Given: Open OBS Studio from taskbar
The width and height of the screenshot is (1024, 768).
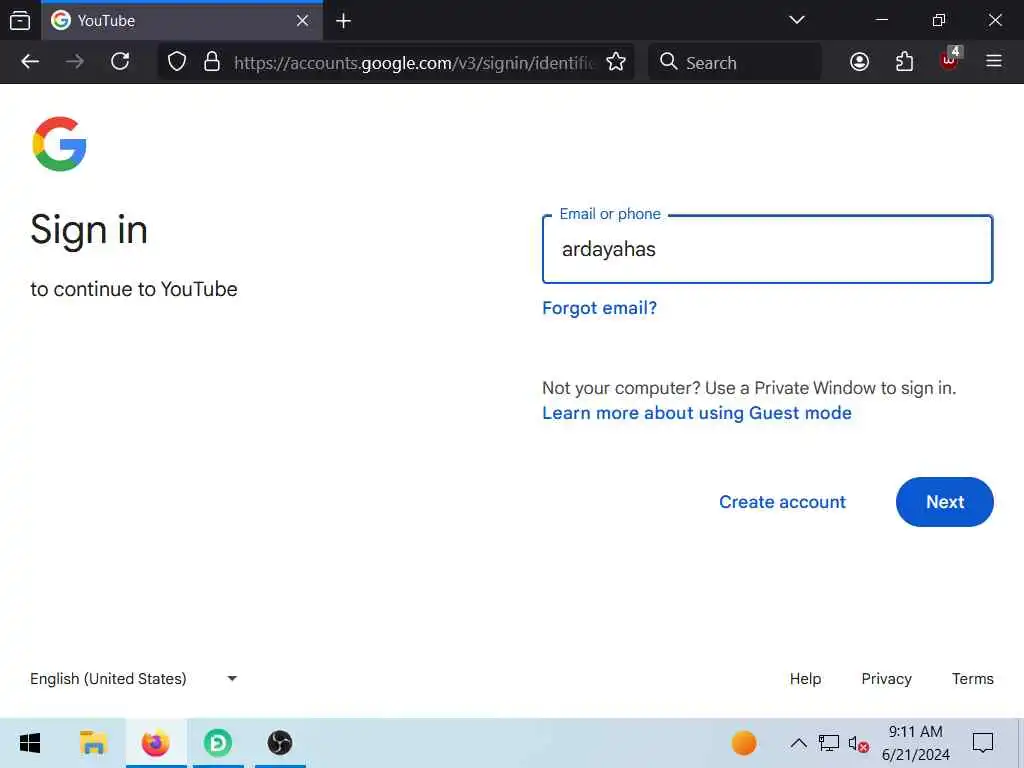Looking at the screenshot, I should coord(280,743).
